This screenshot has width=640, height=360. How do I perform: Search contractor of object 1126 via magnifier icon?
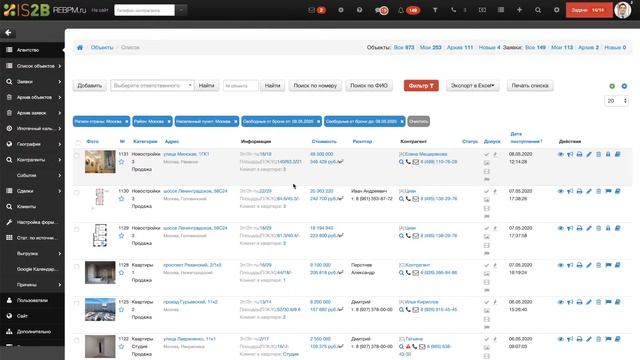tap(401, 273)
